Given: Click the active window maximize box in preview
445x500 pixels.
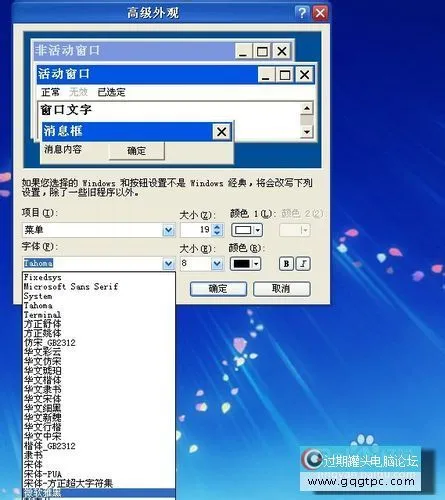Looking at the screenshot, I should [285, 75].
